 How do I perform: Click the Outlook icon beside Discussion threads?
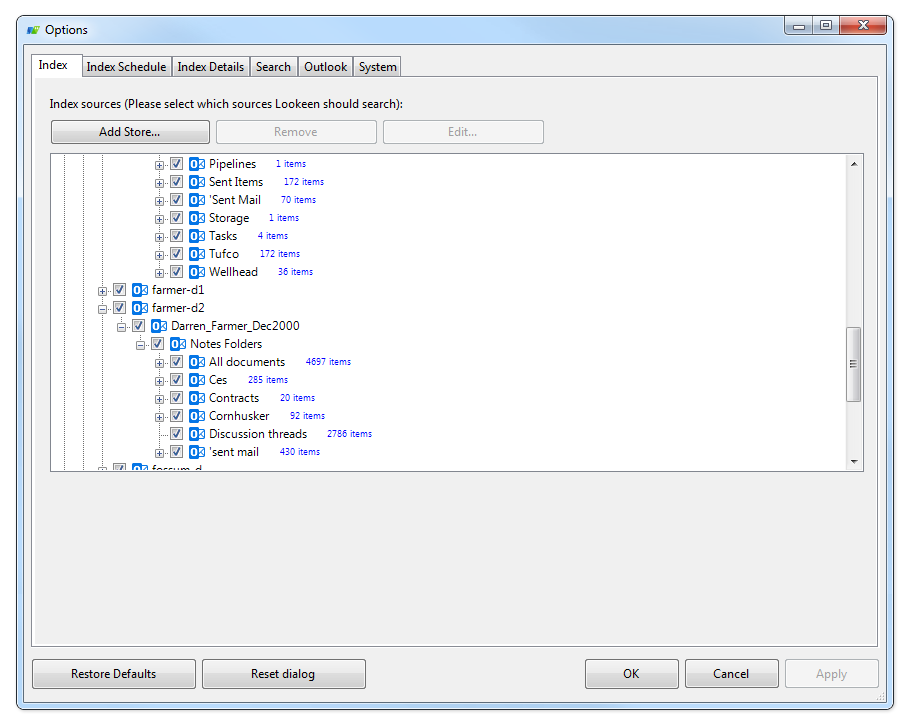click(197, 434)
